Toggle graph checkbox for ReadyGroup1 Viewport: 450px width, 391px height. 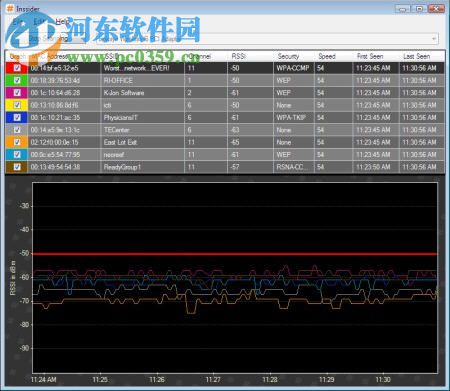17,167
